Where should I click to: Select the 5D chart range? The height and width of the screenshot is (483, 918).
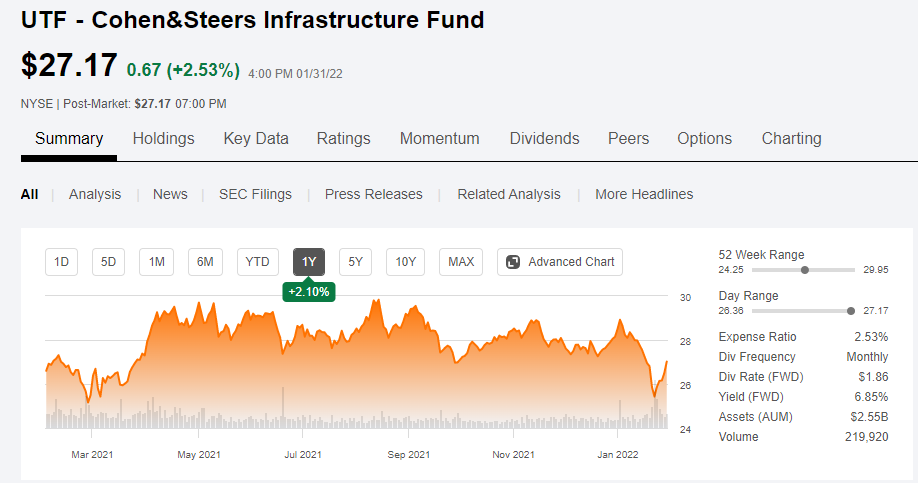pyautogui.click(x=108, y=262)
